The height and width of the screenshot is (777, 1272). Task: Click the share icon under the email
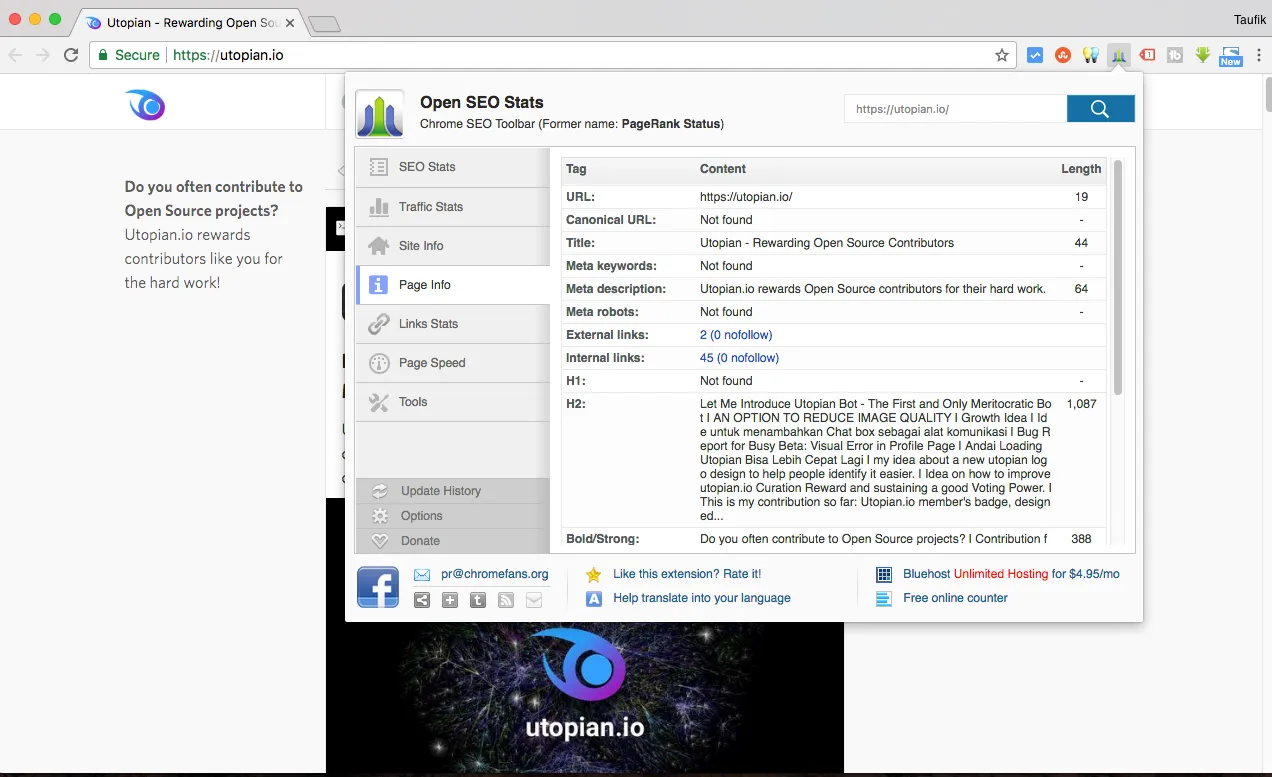pos(422,600)
